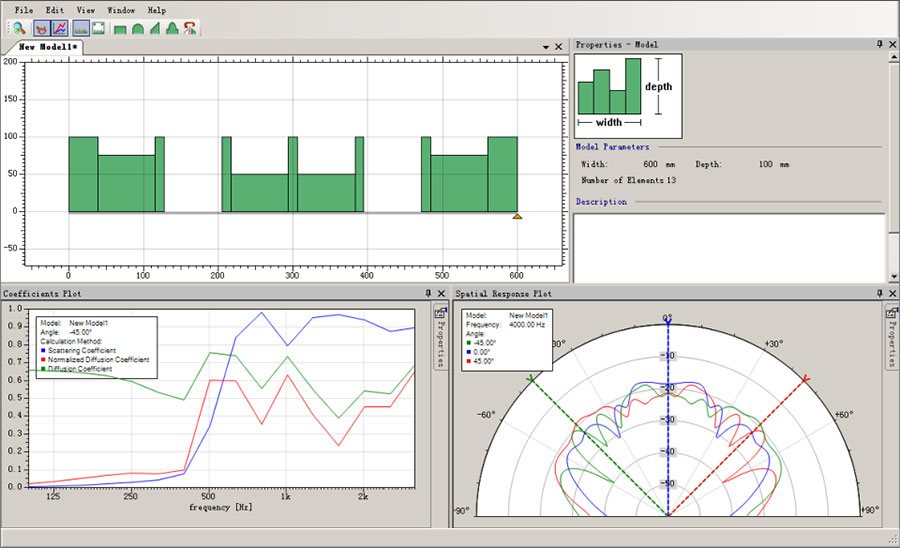
Task: Select the arch-shaped diffuser icon
Action: tap(137, 29)
